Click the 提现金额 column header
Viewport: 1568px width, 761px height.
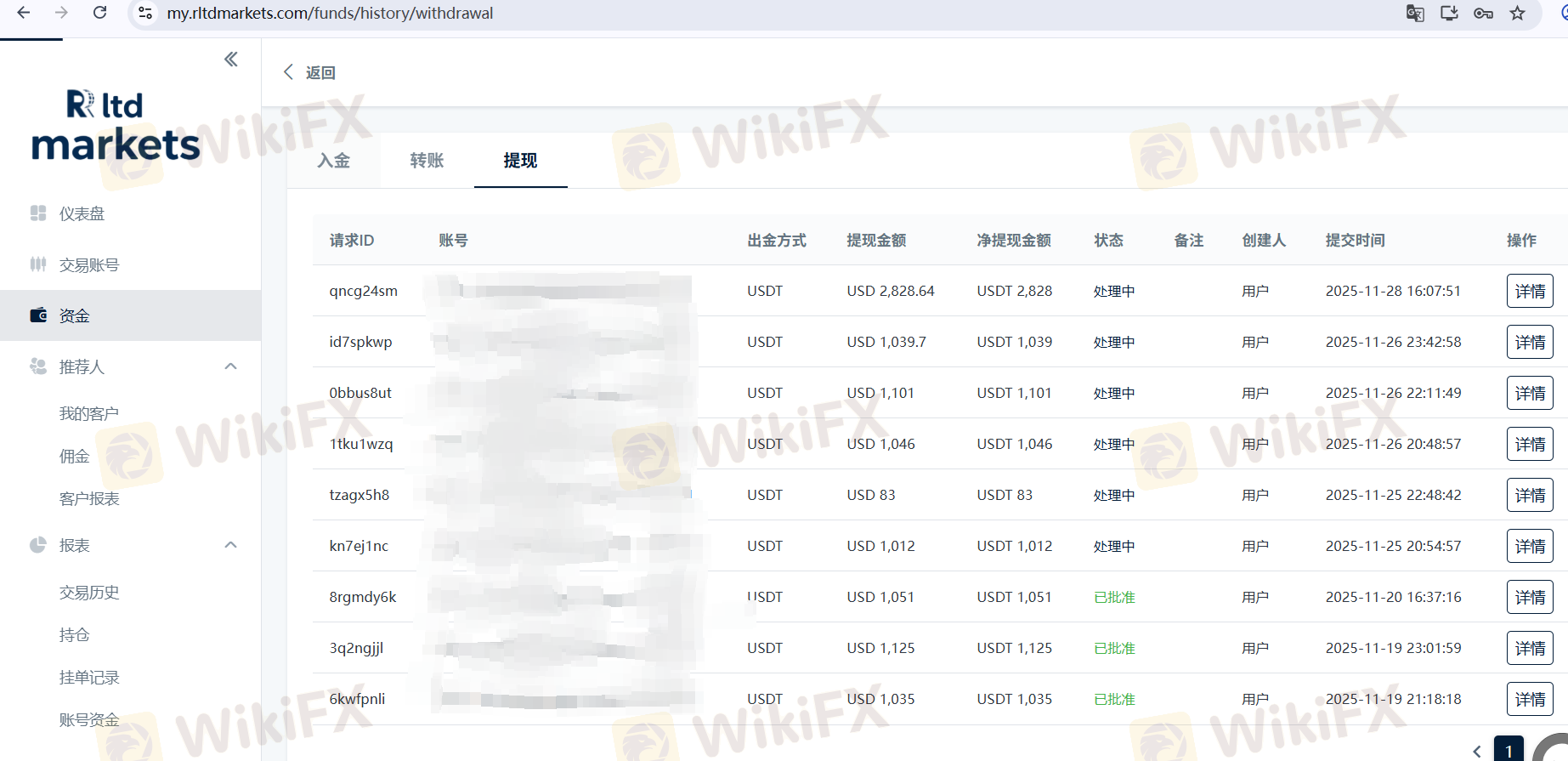point(876,241)
